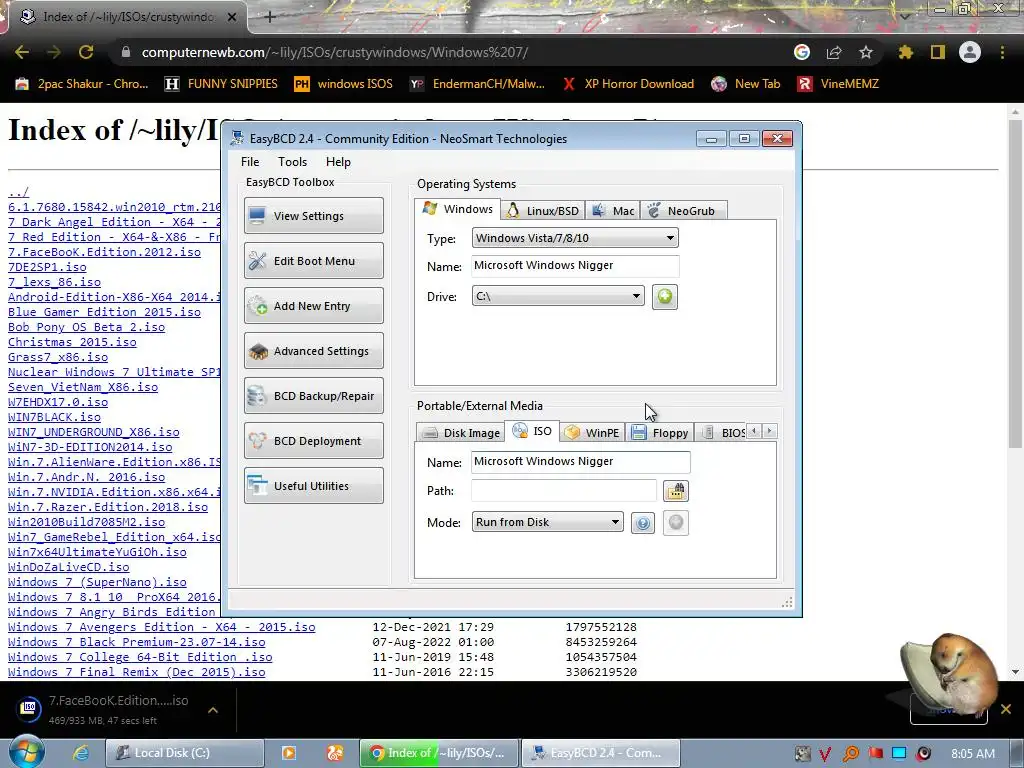The height and width of the screenshot is (768, 1024).
Task: Close the Index of Chrome tab
Action: pos(232,17)
